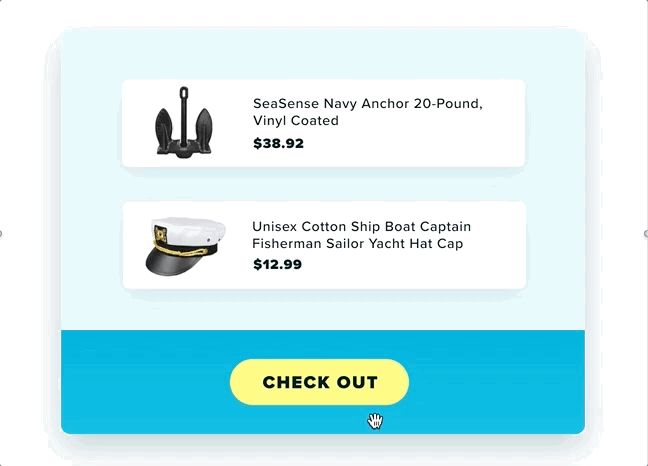Click the ring atop the anchor shank
Viewport: 648px width, 466px height.
[184, 91]
